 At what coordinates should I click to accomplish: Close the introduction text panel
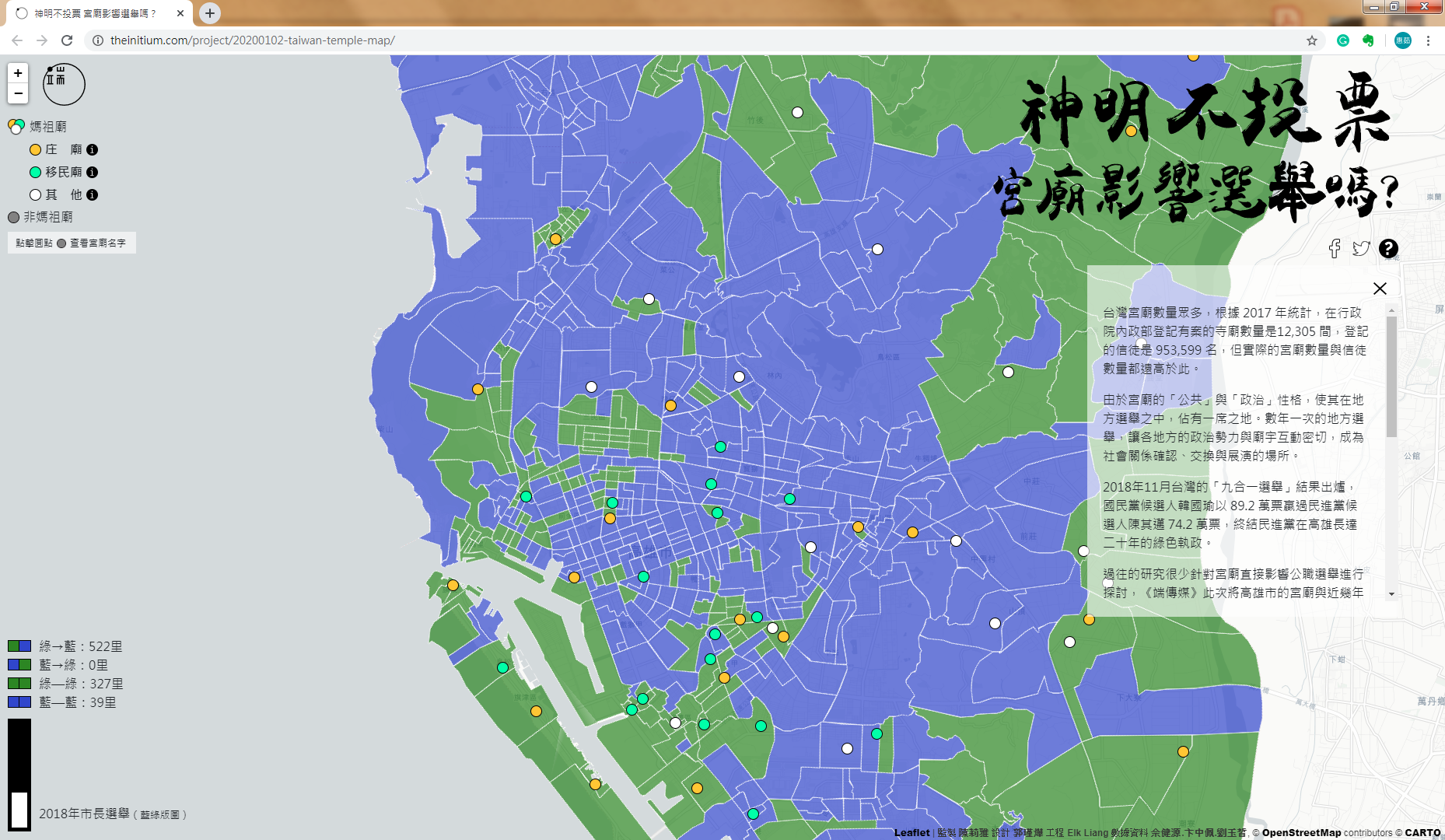coord(1380,289)
